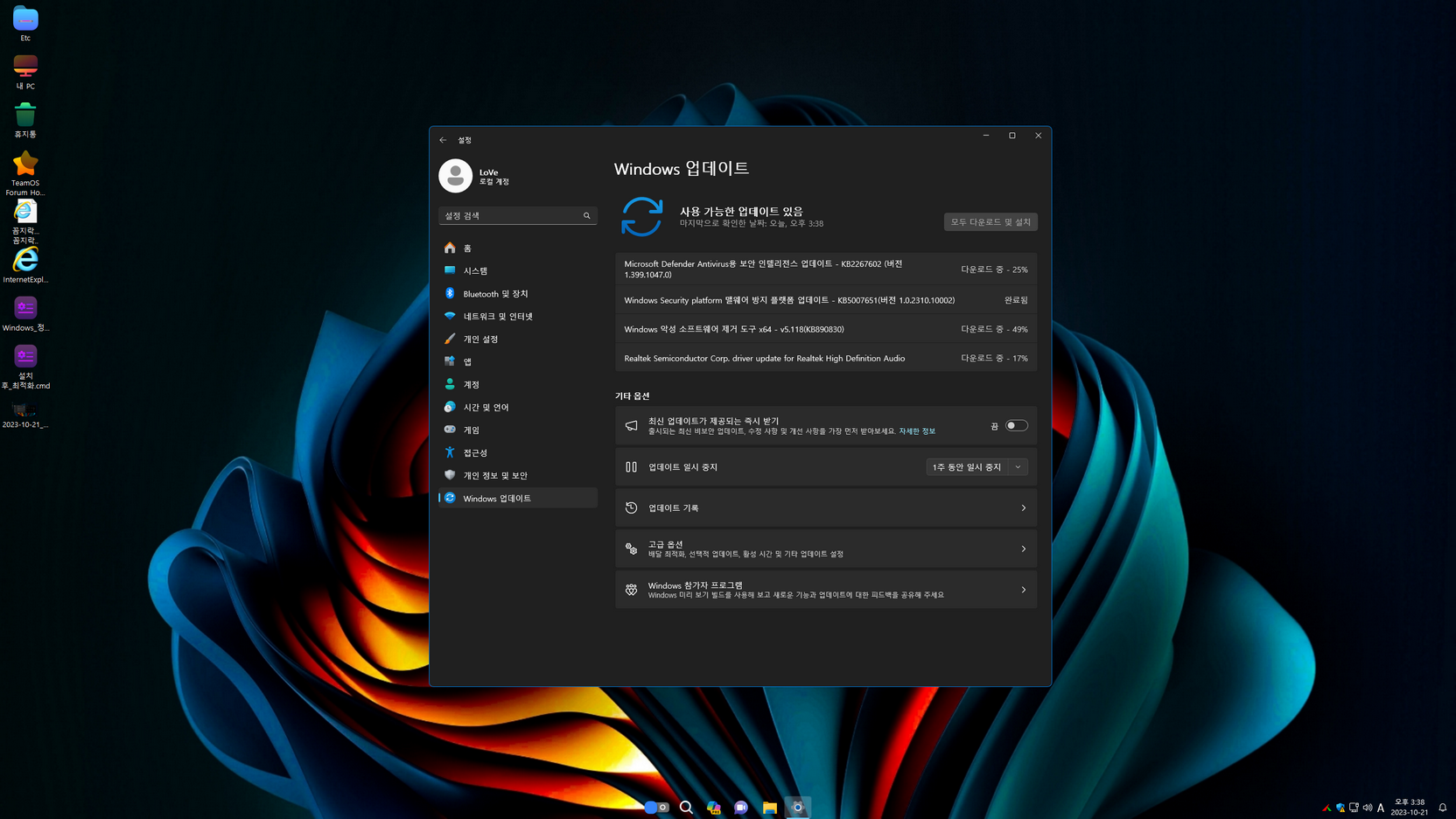Screen dimensions: 1456x819
Task: Open the 휴지통 recycle bin
Action: coord(25,120)
